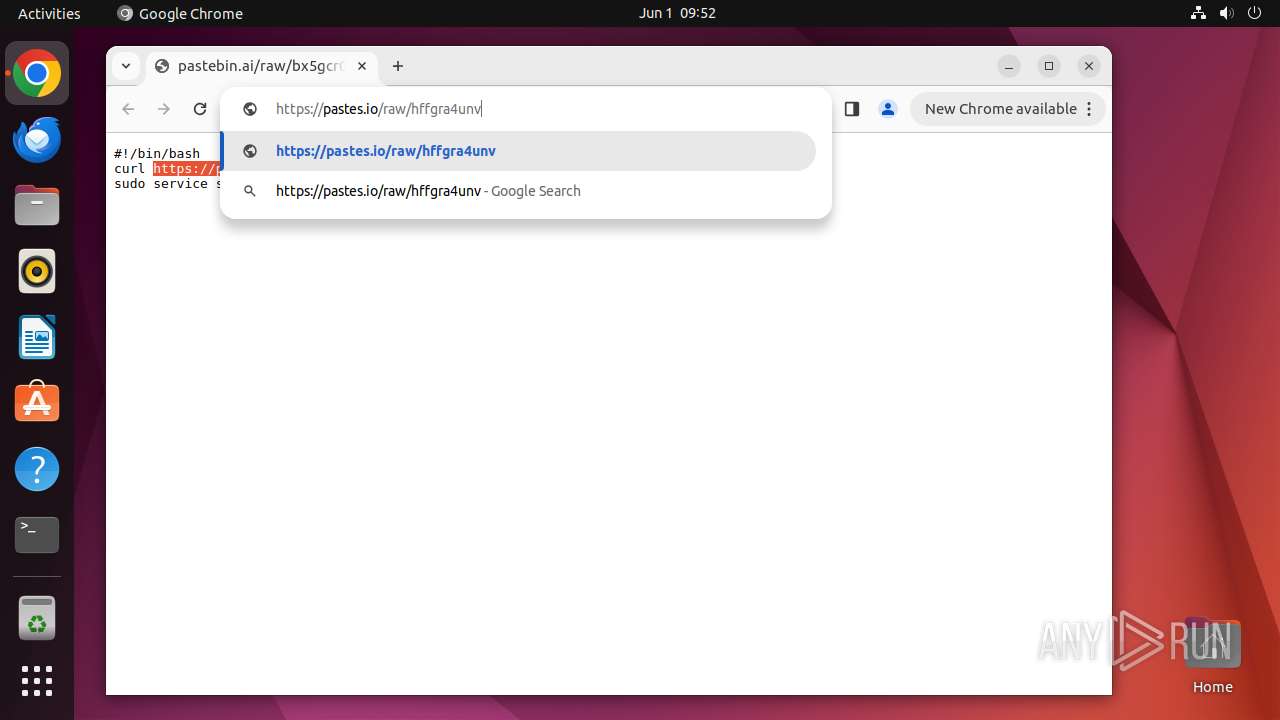Select the pastes.io URL suggestion

(519, 151)
